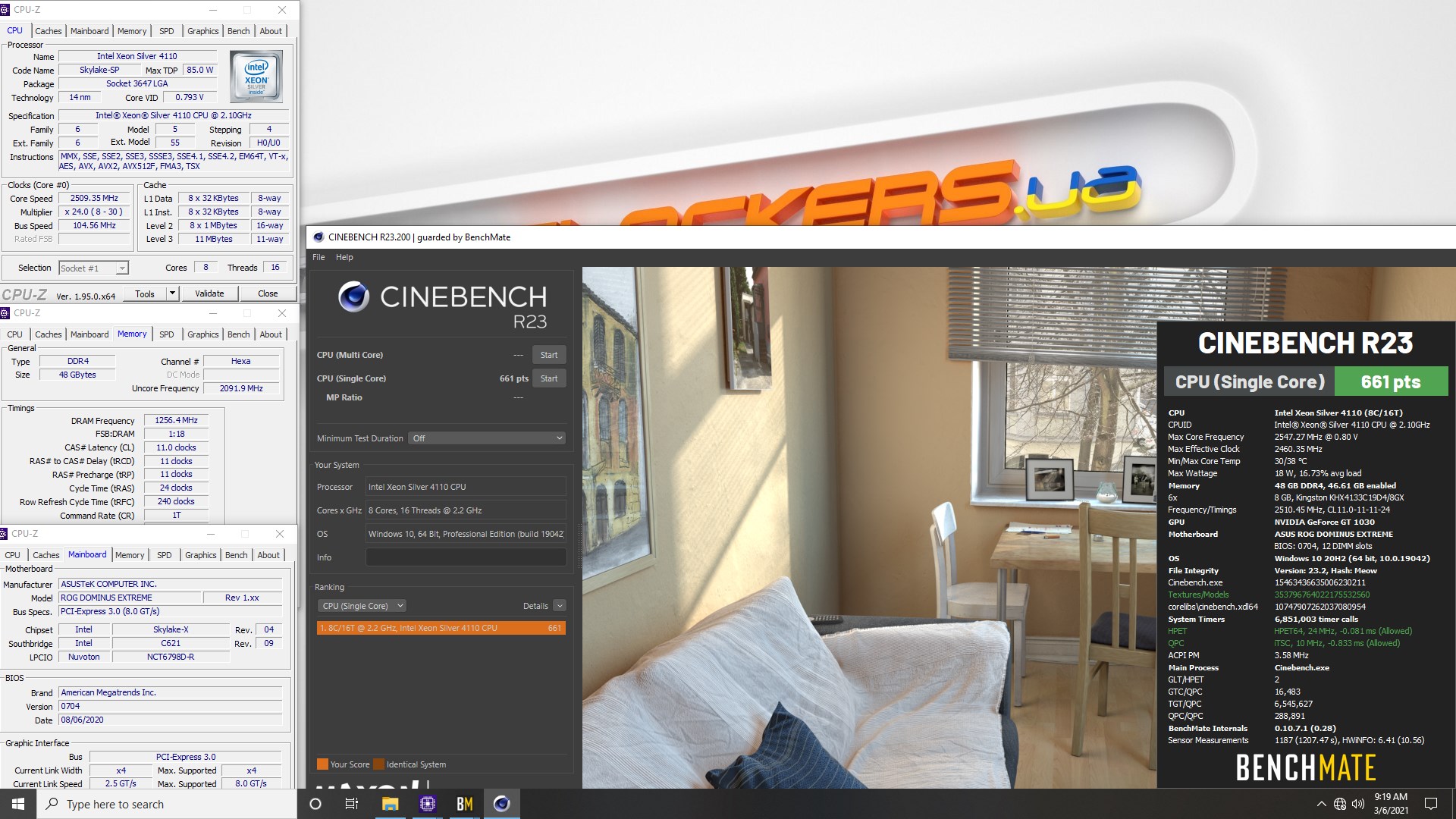Click BIOS date 08/06/2020 field

coord(171,720)
